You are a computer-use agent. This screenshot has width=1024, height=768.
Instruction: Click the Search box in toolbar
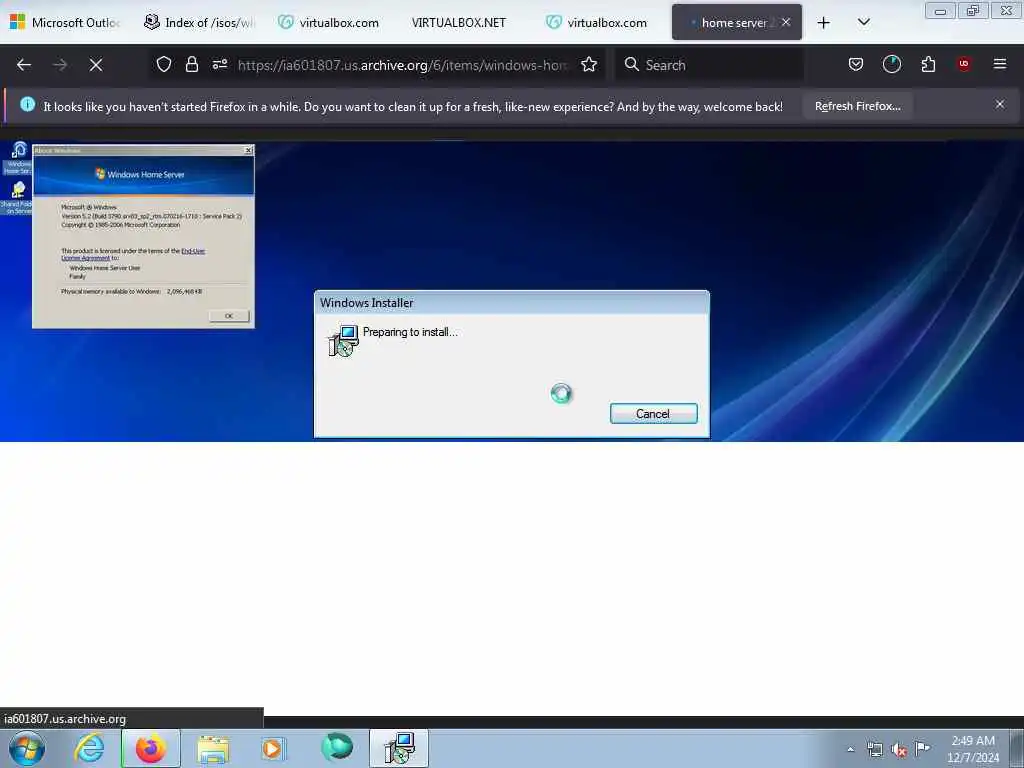pos(709,65)
